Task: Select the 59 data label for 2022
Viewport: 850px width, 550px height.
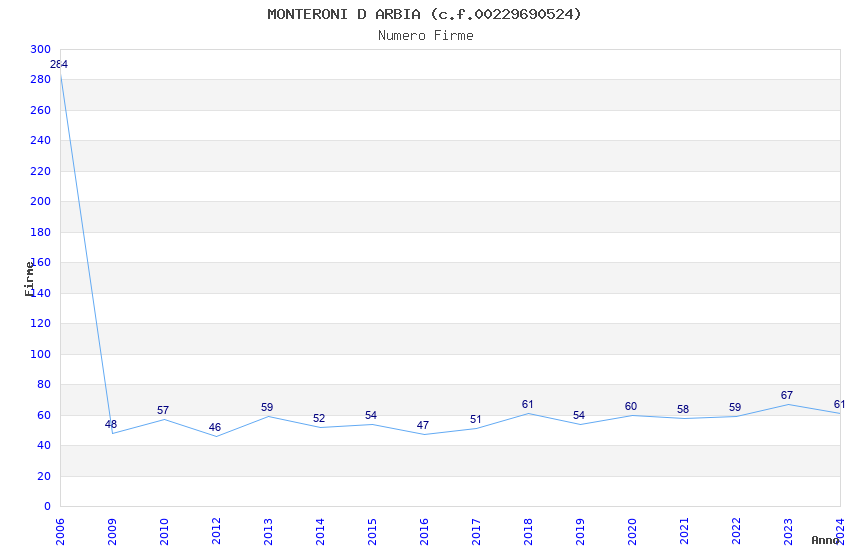Action: (x=735, y=407)
